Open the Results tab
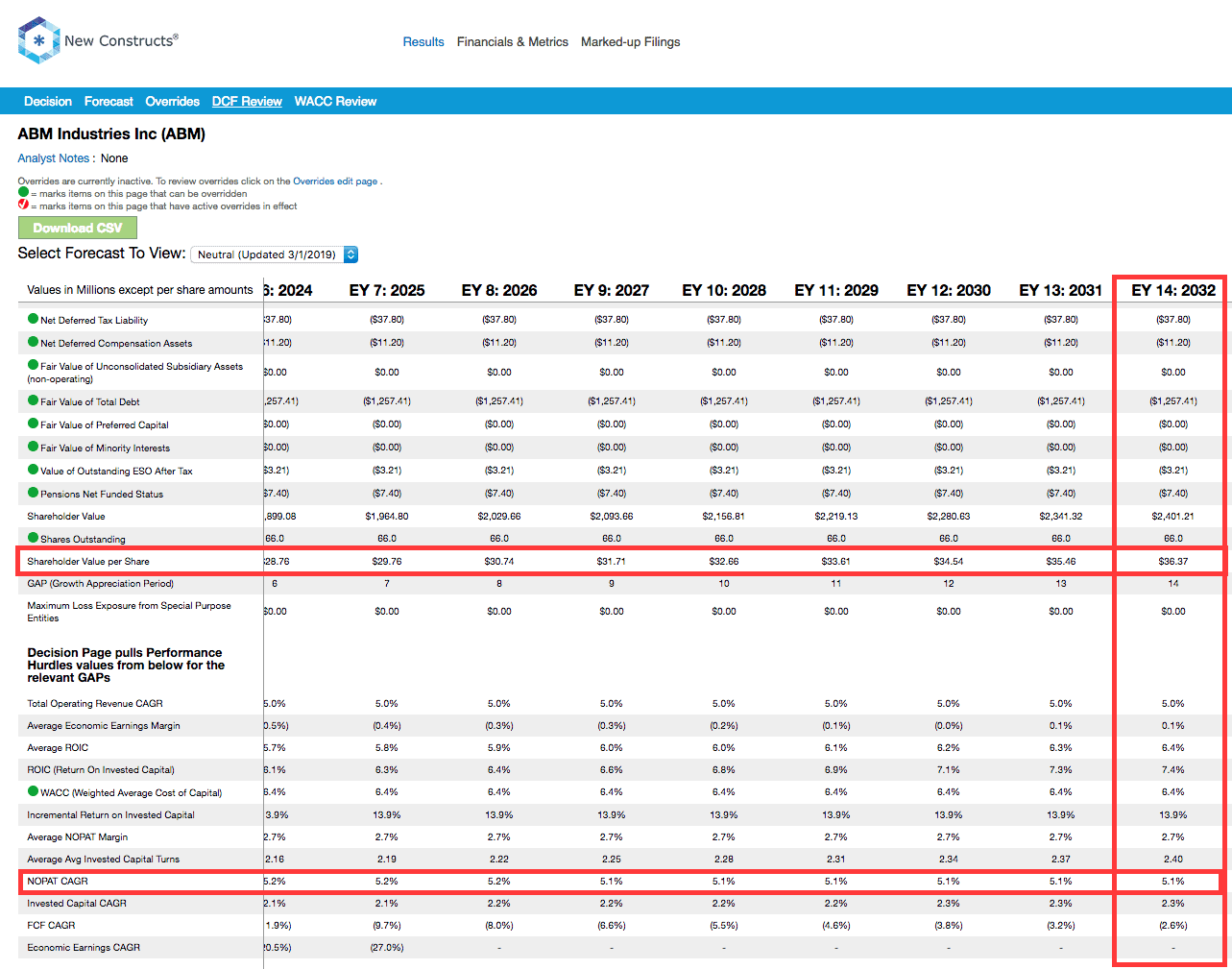This screenshot has width=1232, height=969. tap(423, 42)
